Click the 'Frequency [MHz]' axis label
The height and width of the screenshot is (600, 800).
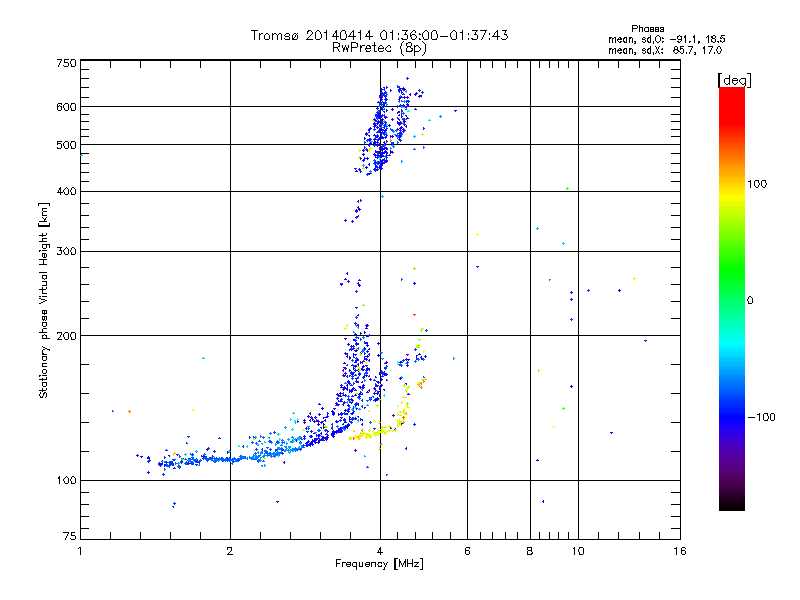pyautogui.click(x=379, y=564)
